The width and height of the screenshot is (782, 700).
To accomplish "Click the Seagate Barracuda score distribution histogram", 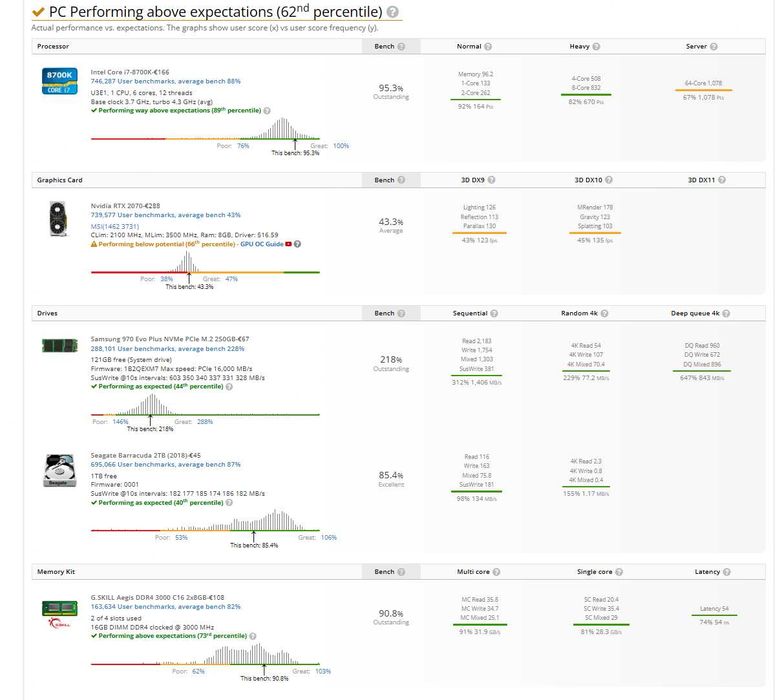I will (x=205, y=521).
